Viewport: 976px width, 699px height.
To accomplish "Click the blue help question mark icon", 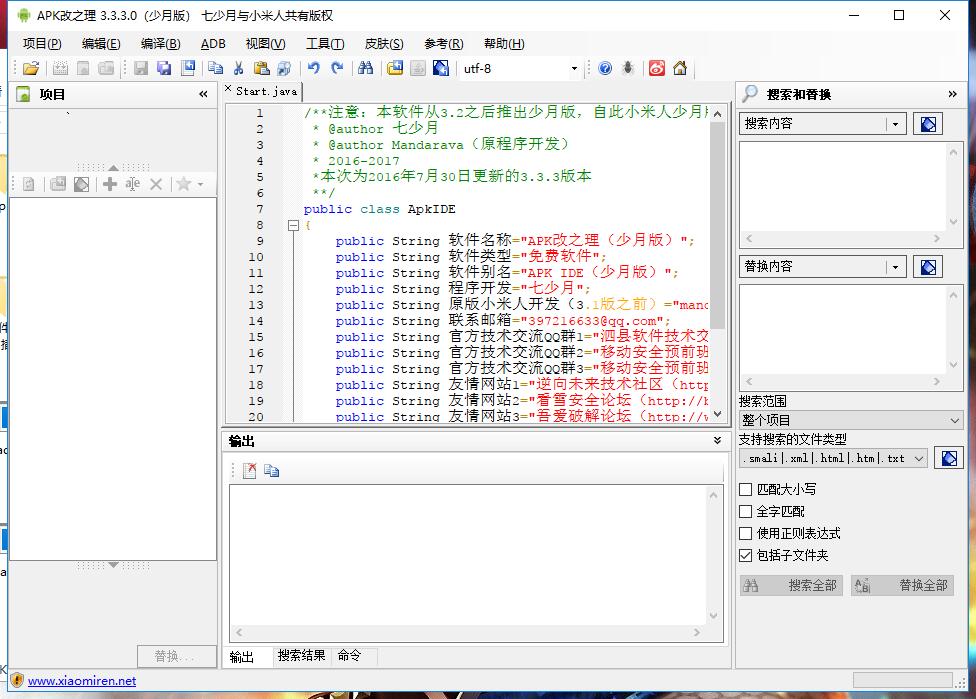I will tap(605, 68).
